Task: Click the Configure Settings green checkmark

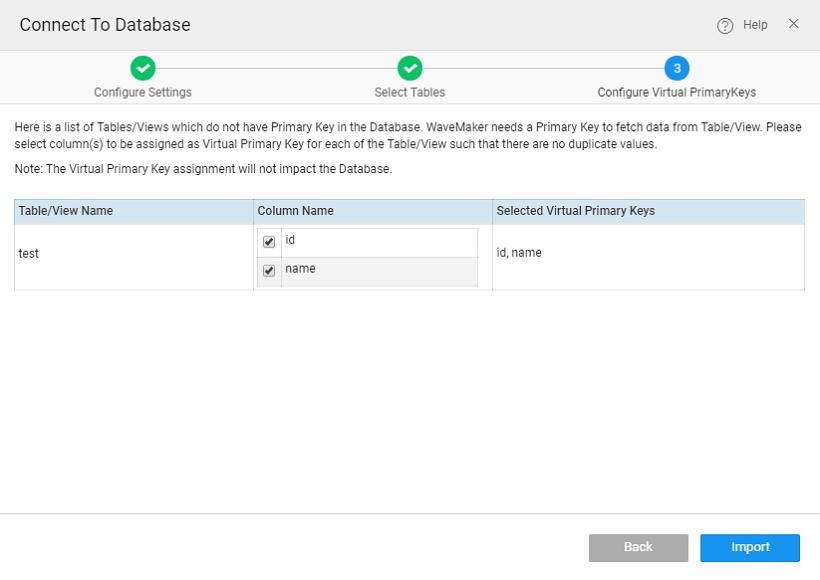Action: click(143, 68)
